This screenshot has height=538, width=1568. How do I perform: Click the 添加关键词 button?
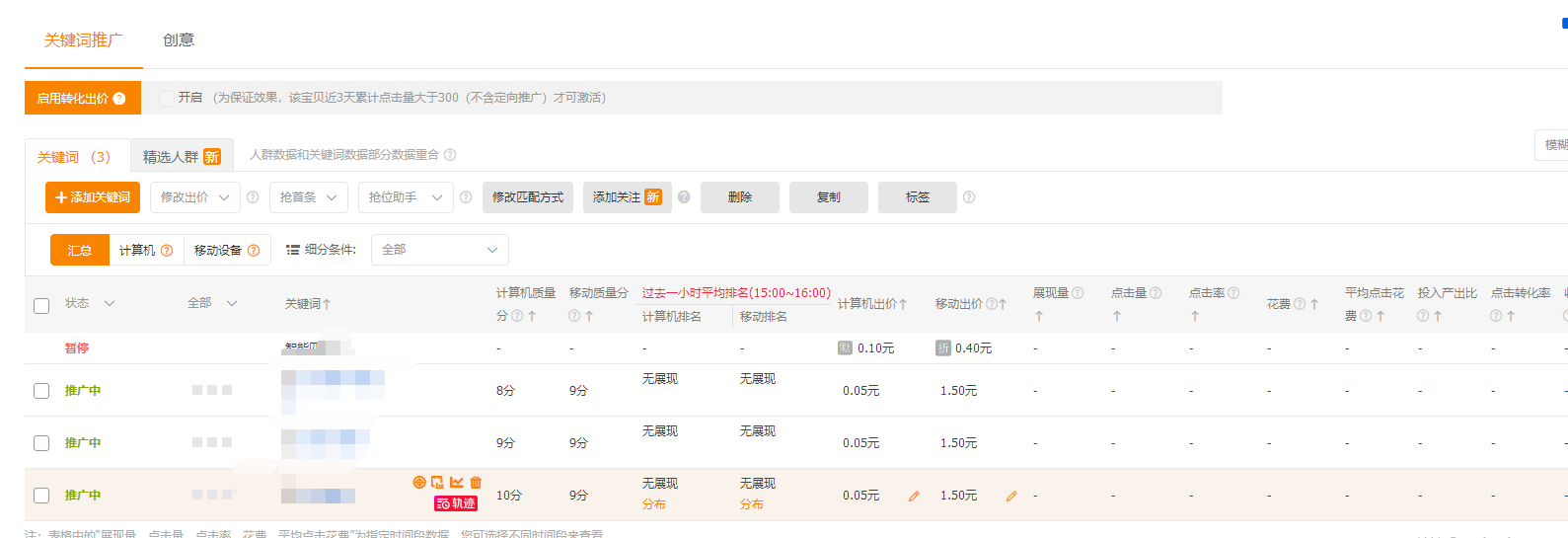93,197
